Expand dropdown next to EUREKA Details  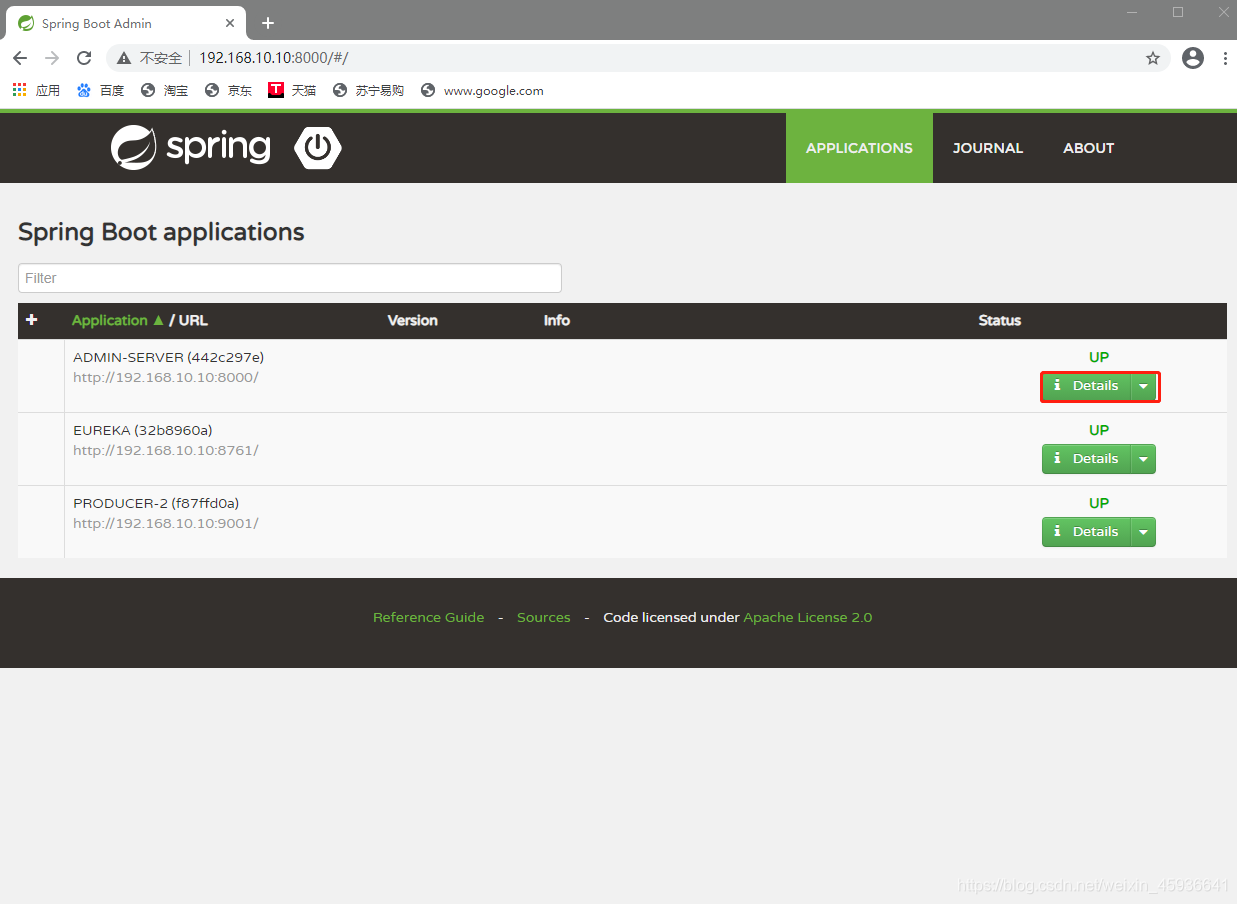click(x=1143, y=459)
